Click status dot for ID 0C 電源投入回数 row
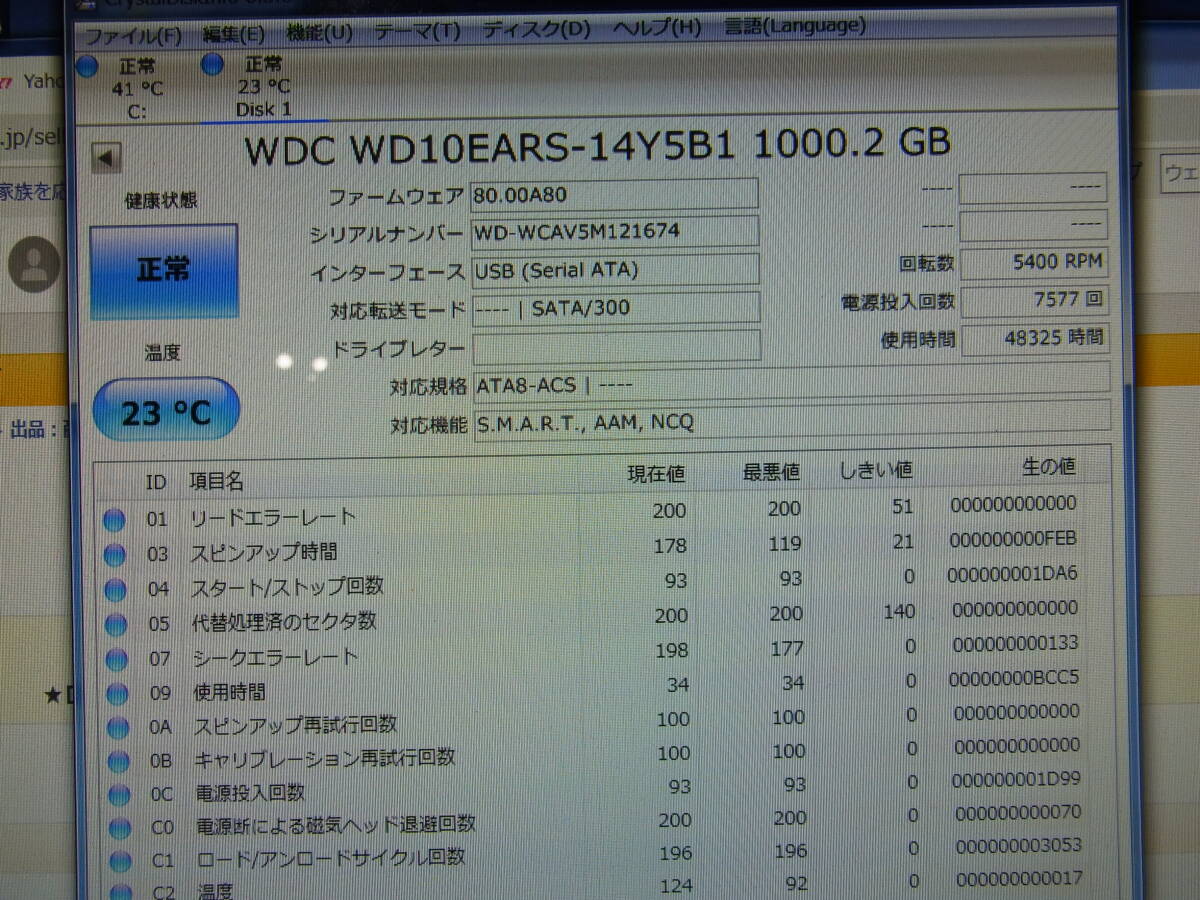This screenshot has height=900, width=1200. pos(119,795)
